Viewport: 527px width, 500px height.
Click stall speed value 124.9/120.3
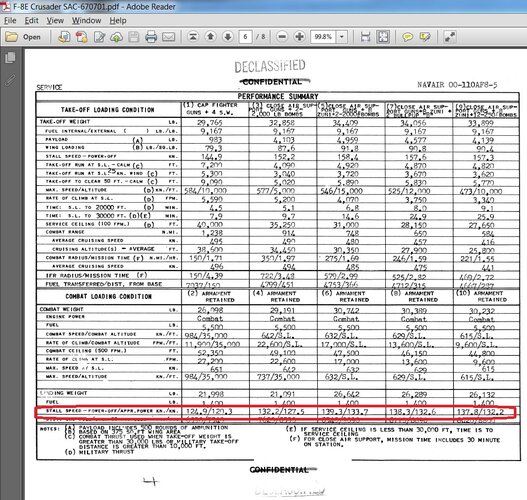point(209,411)
